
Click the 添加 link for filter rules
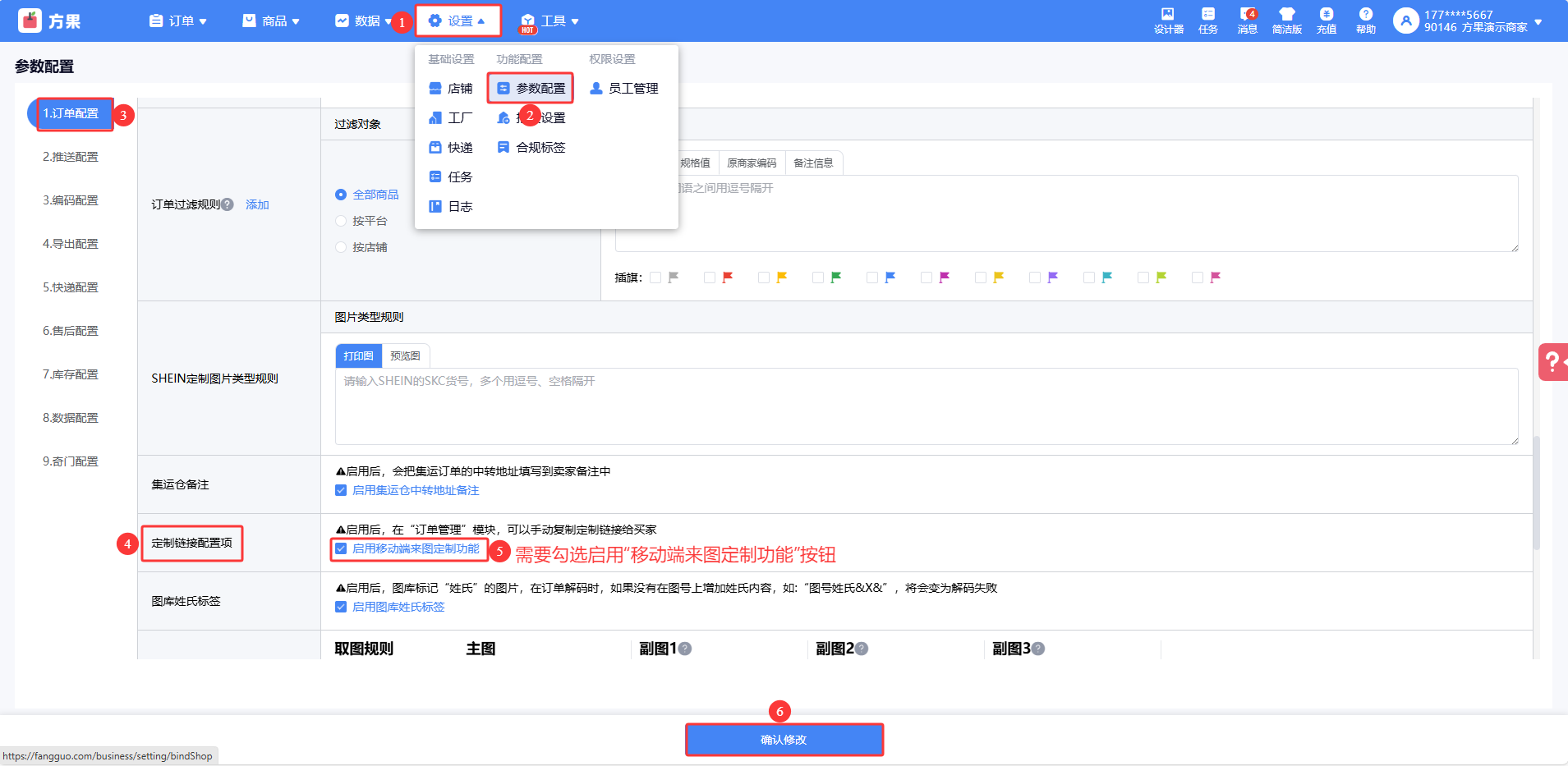click(x=257, y=204)
